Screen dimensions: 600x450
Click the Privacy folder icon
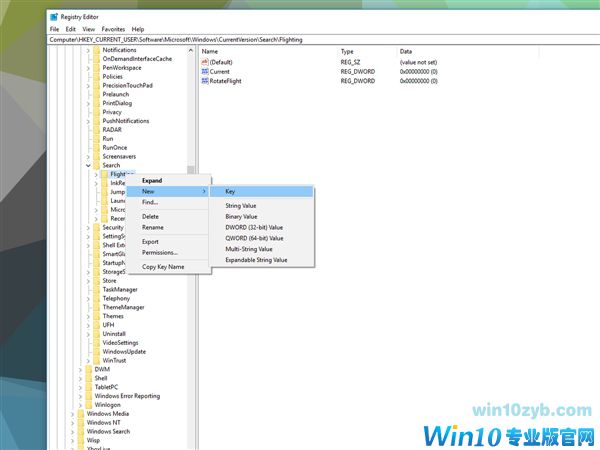[96, 112]
